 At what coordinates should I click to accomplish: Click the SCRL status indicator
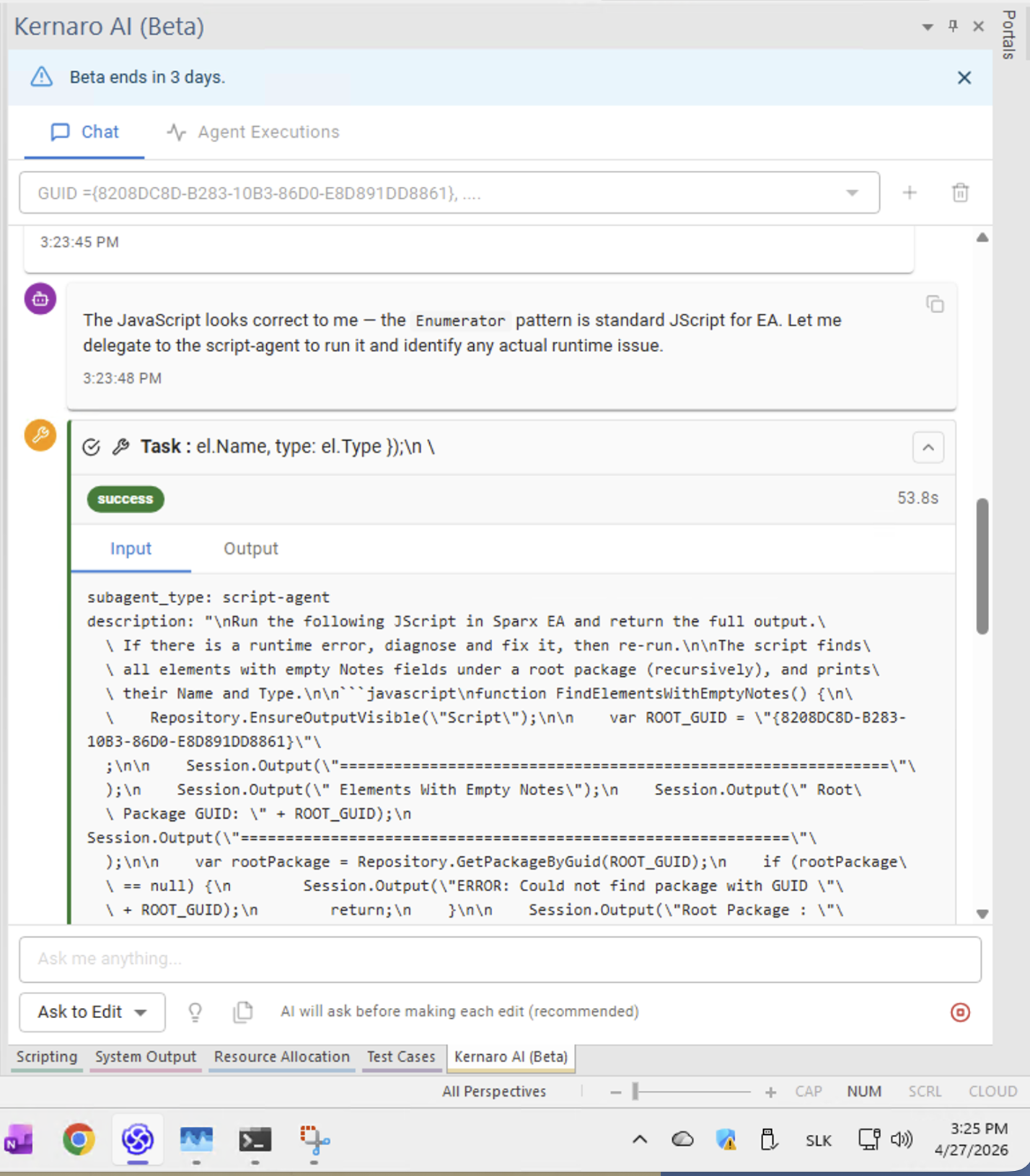click(x=925, y=1092)
